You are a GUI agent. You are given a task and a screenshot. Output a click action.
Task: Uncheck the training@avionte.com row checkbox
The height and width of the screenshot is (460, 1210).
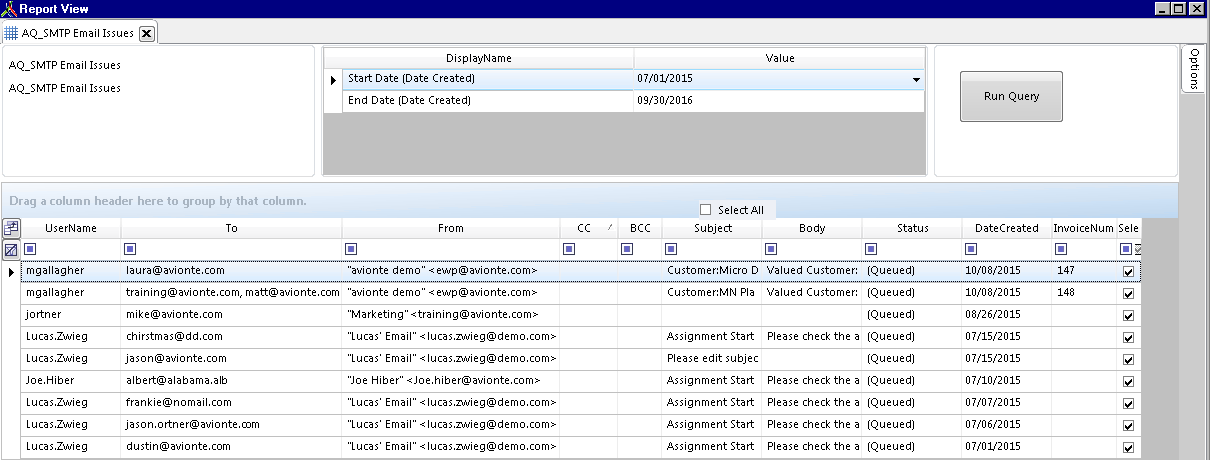coord(1128,294)
